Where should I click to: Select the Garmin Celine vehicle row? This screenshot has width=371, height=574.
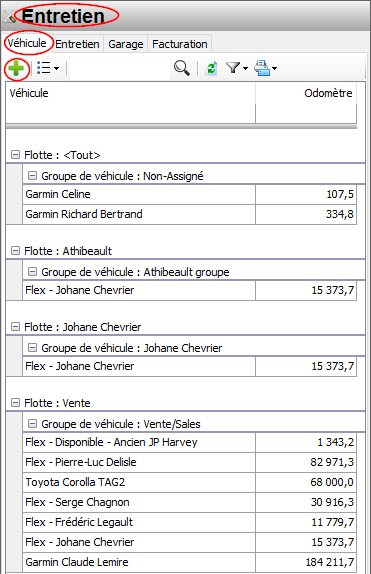tap(189, 194)
